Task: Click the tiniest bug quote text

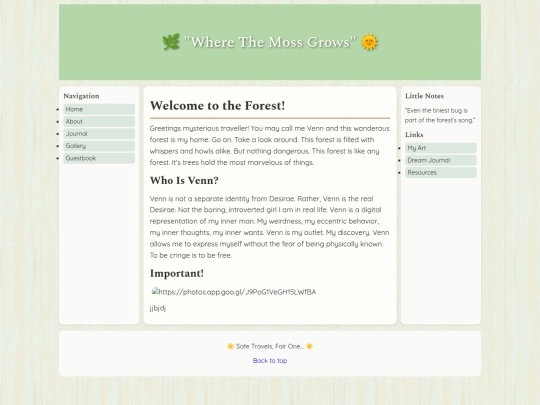Action: tap(440, 115)
